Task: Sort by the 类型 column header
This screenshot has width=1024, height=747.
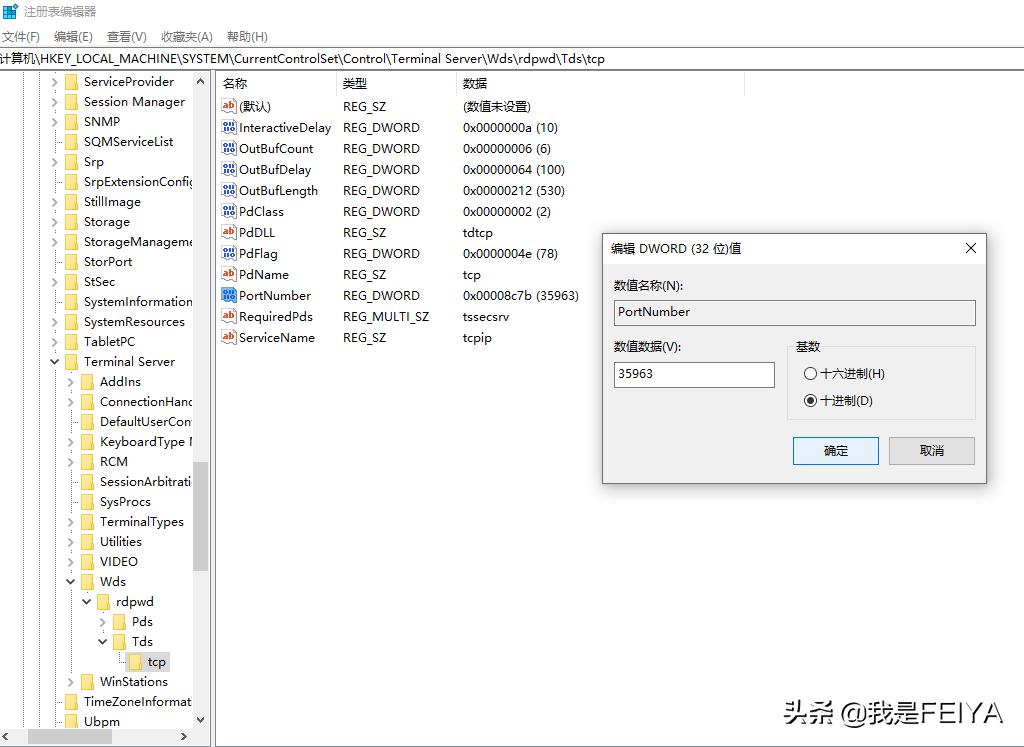Action: click(x=396, y=84)
